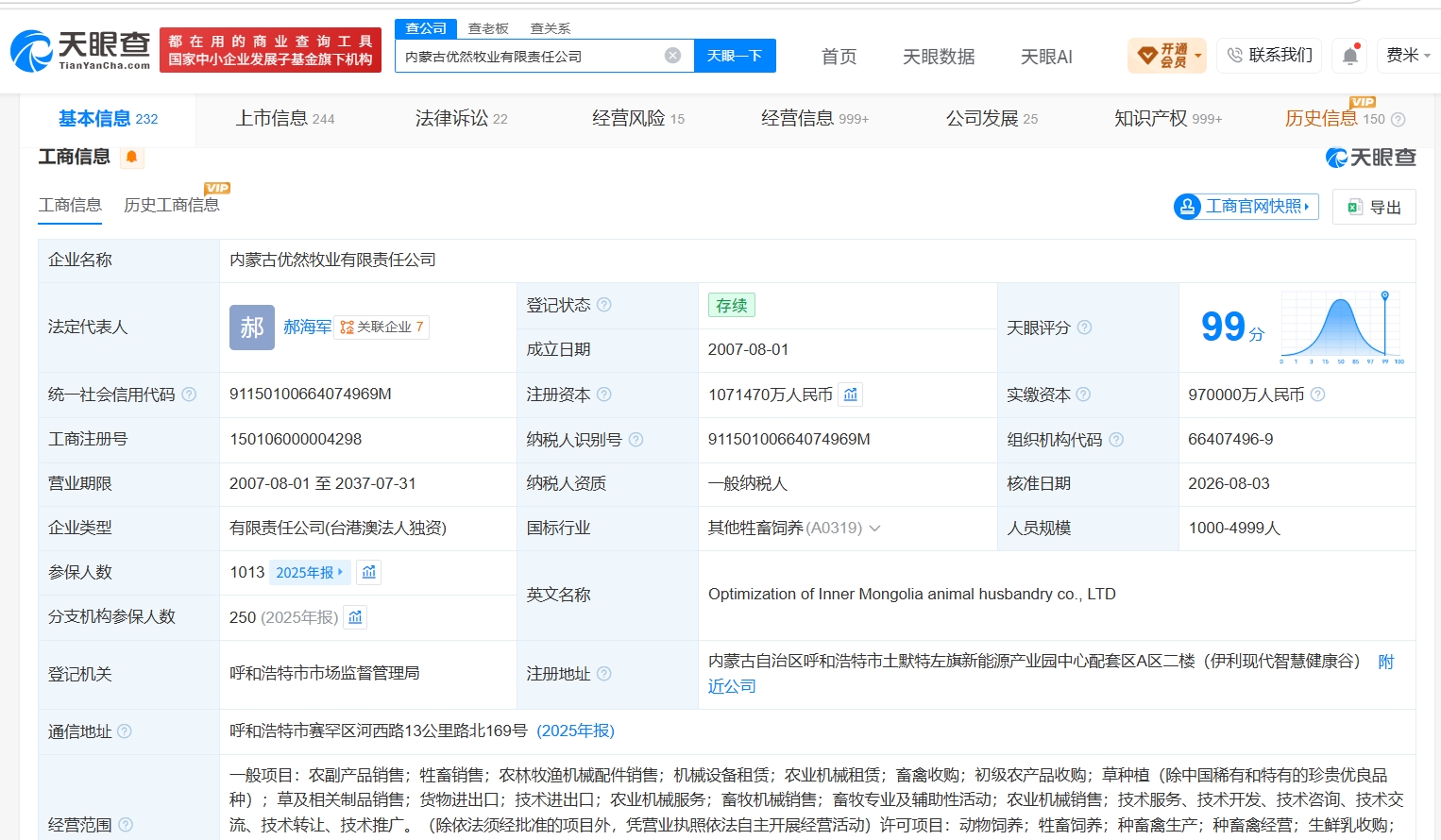Go to 首页 in the top navigation

839,57
